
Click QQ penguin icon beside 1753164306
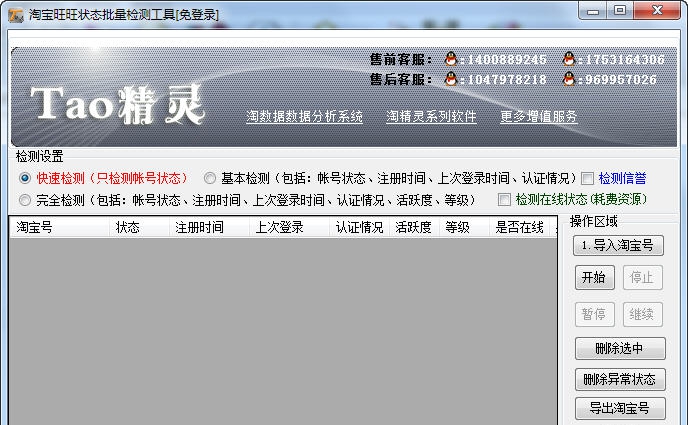[569, 59]
